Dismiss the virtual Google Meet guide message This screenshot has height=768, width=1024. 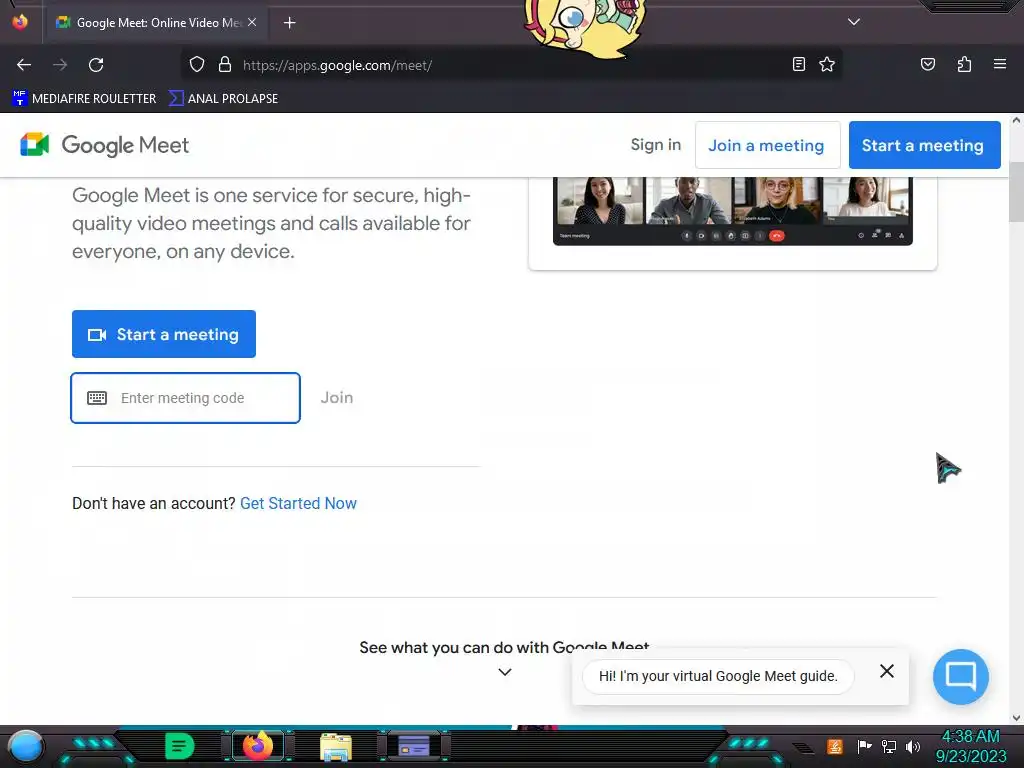887,671
